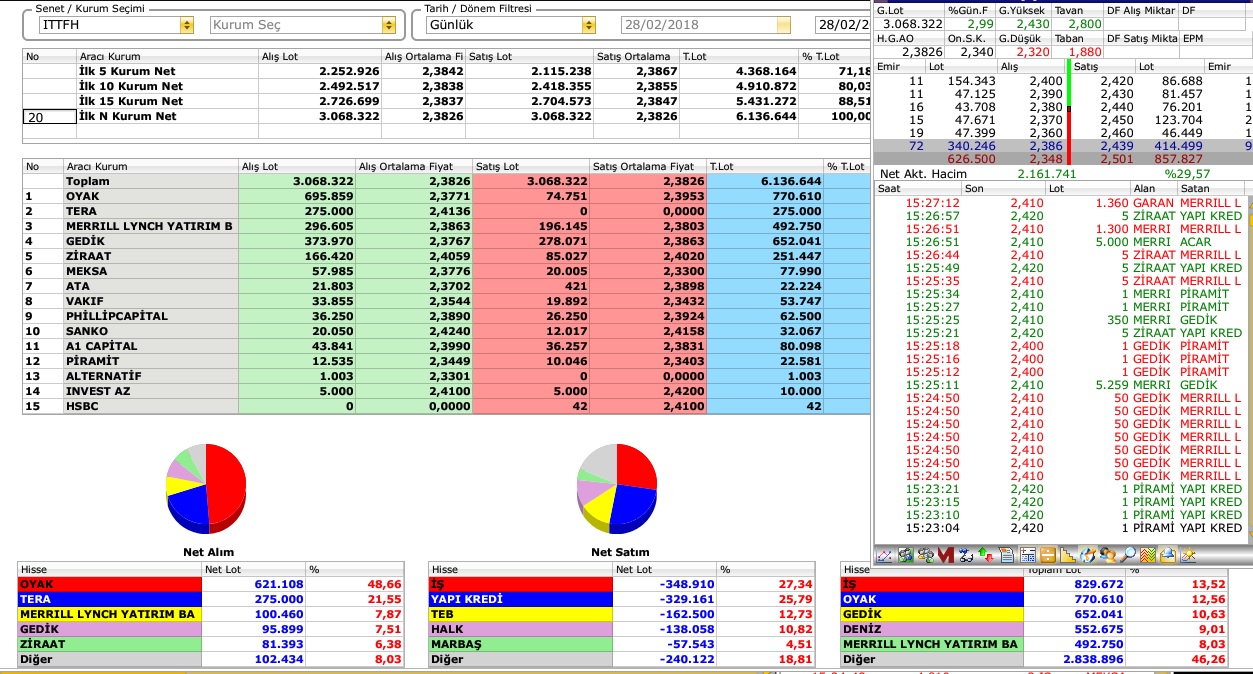This screenshot has height=674, width=1253.
Task: Click the 15:25:11 trade with 5.259 lot
Action: pyautogui.click(x=1060, y=385)
